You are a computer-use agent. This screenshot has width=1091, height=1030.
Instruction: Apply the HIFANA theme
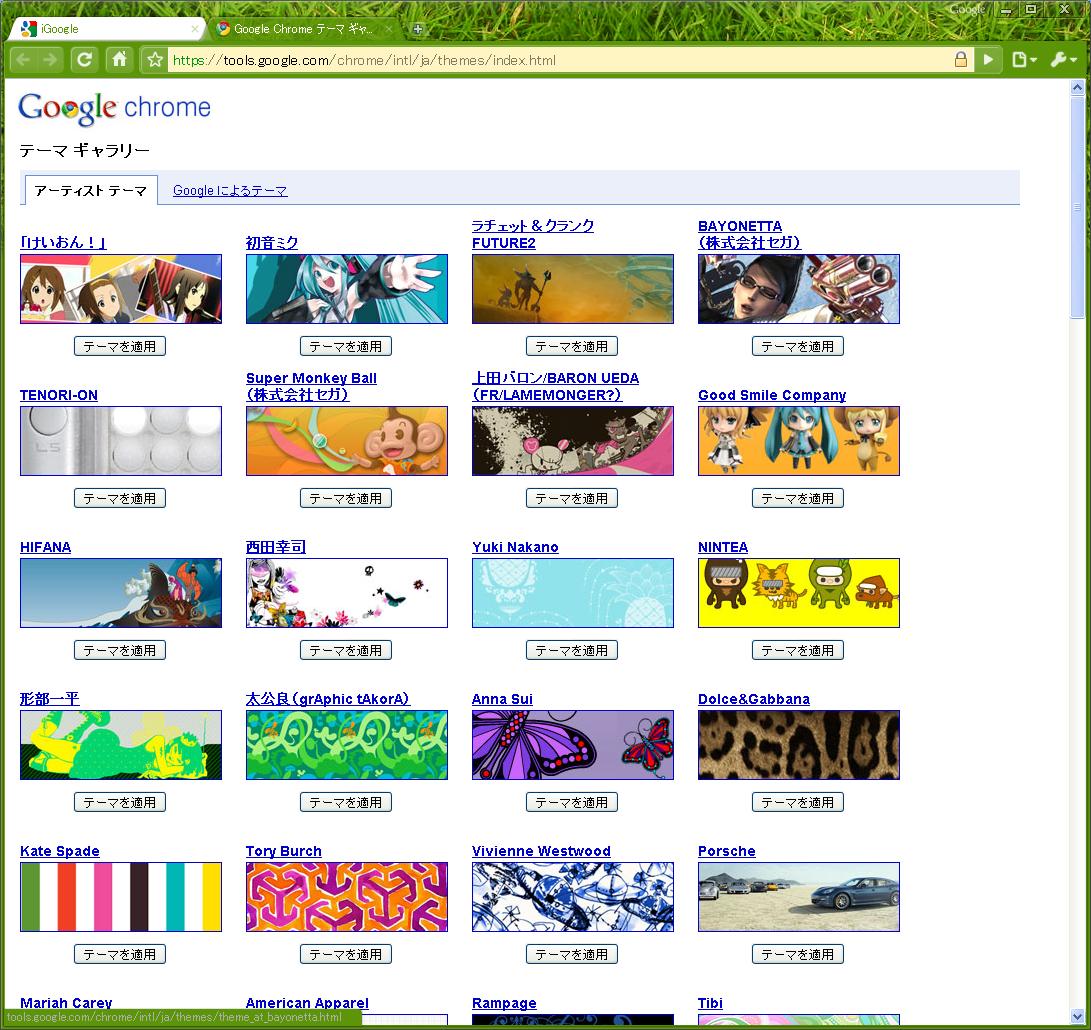tap(120, 650)
